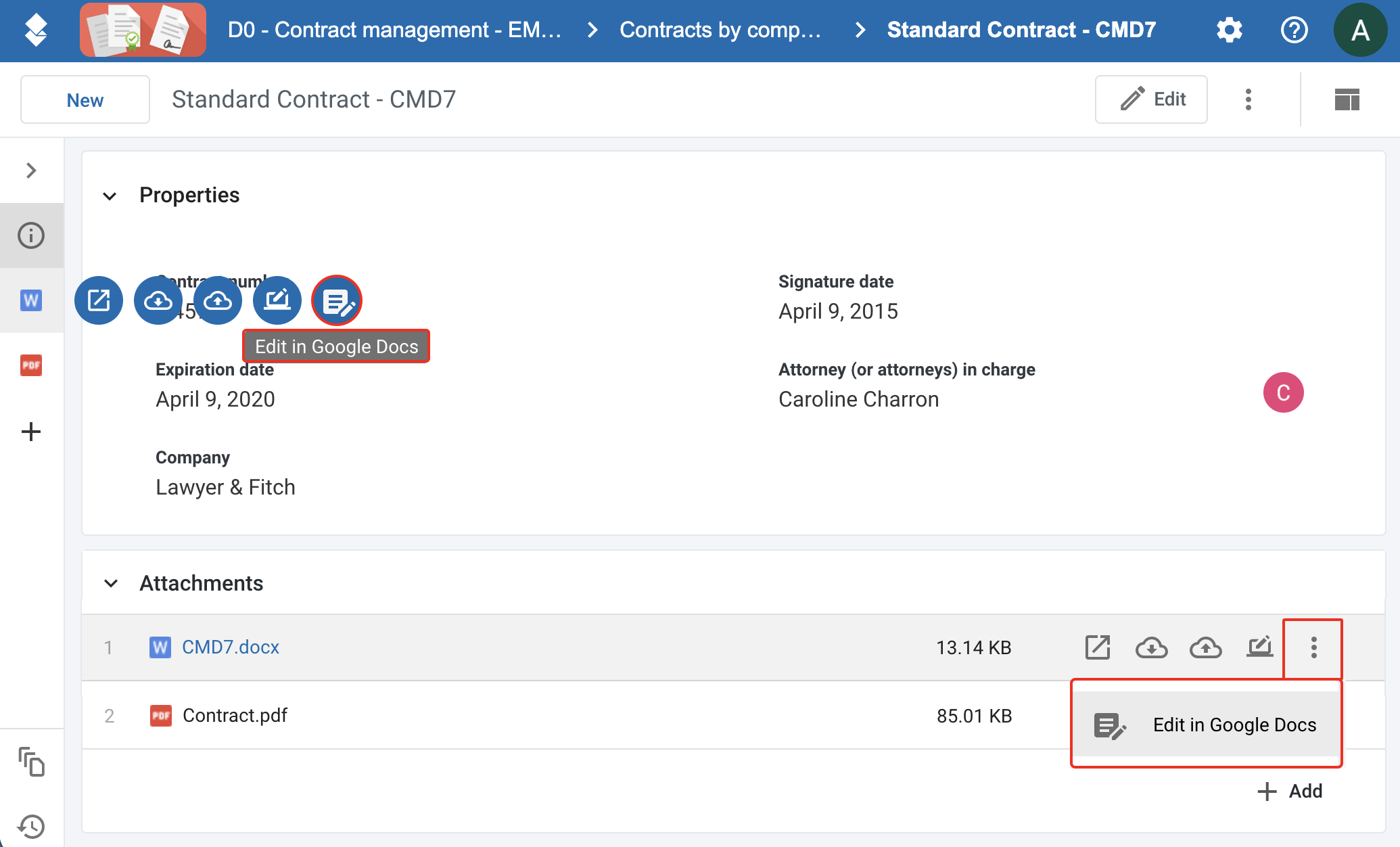Click the April 9, 2020 expiration date
The image size is (1400, 847).
pyautogui.click(x=215, y=399)
